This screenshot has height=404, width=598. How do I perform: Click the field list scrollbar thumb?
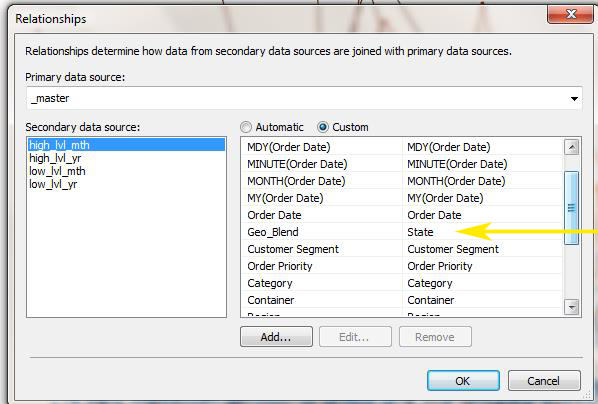571,208
